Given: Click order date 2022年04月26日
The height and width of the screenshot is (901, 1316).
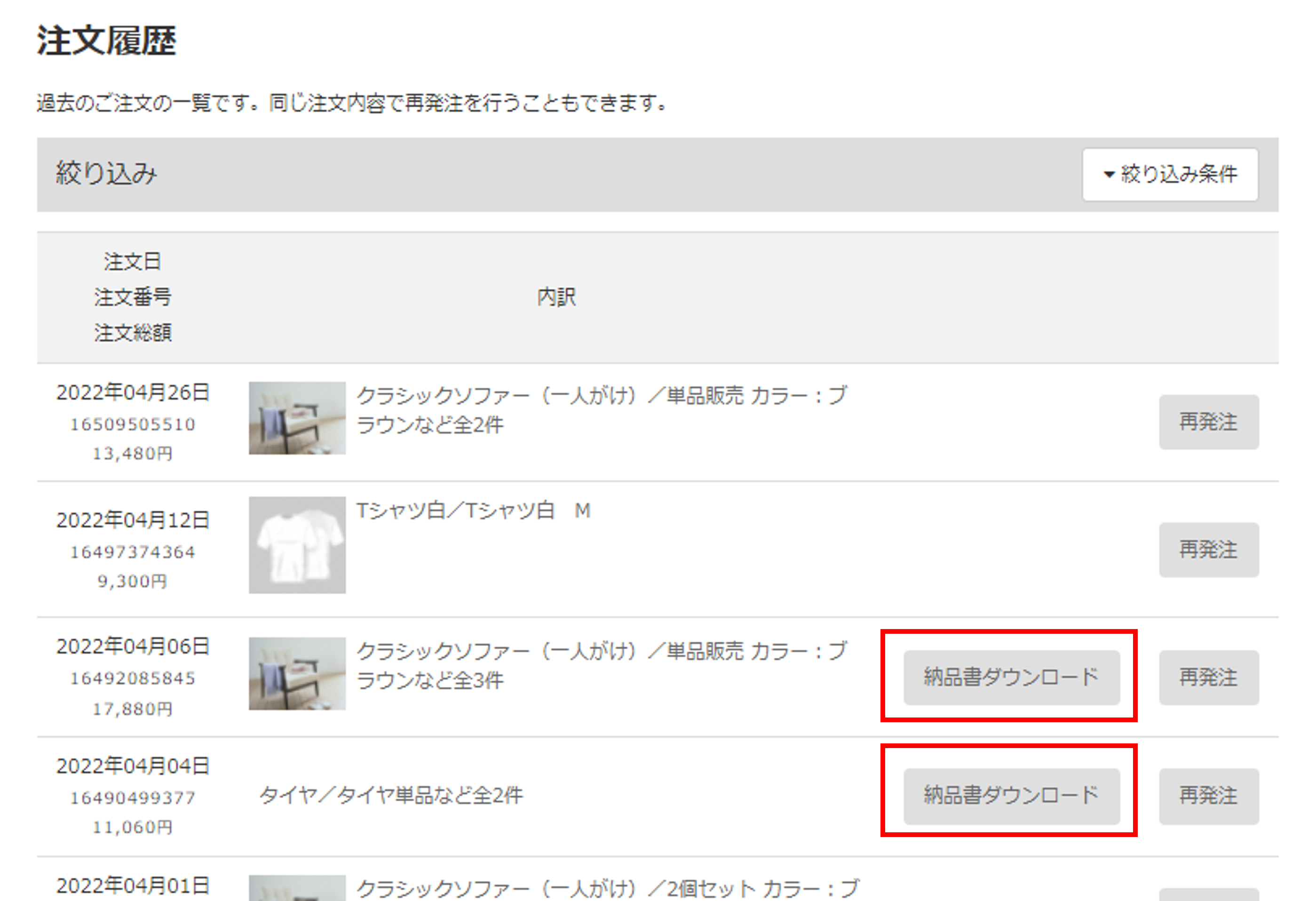Looking at the screenshot, I should pyautogui.click(x=133, y=392).
